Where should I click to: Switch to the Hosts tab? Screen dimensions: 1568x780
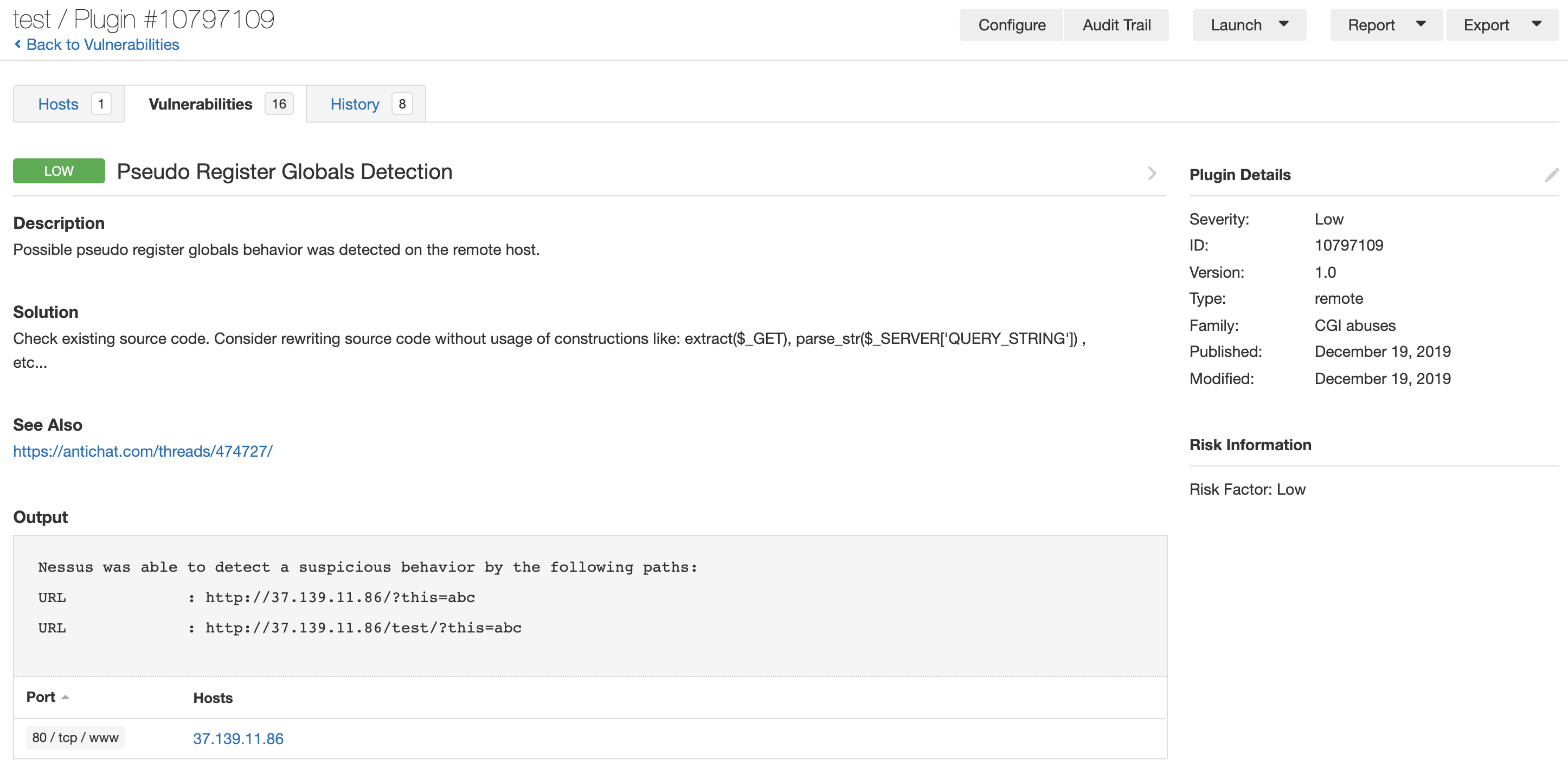59,104
